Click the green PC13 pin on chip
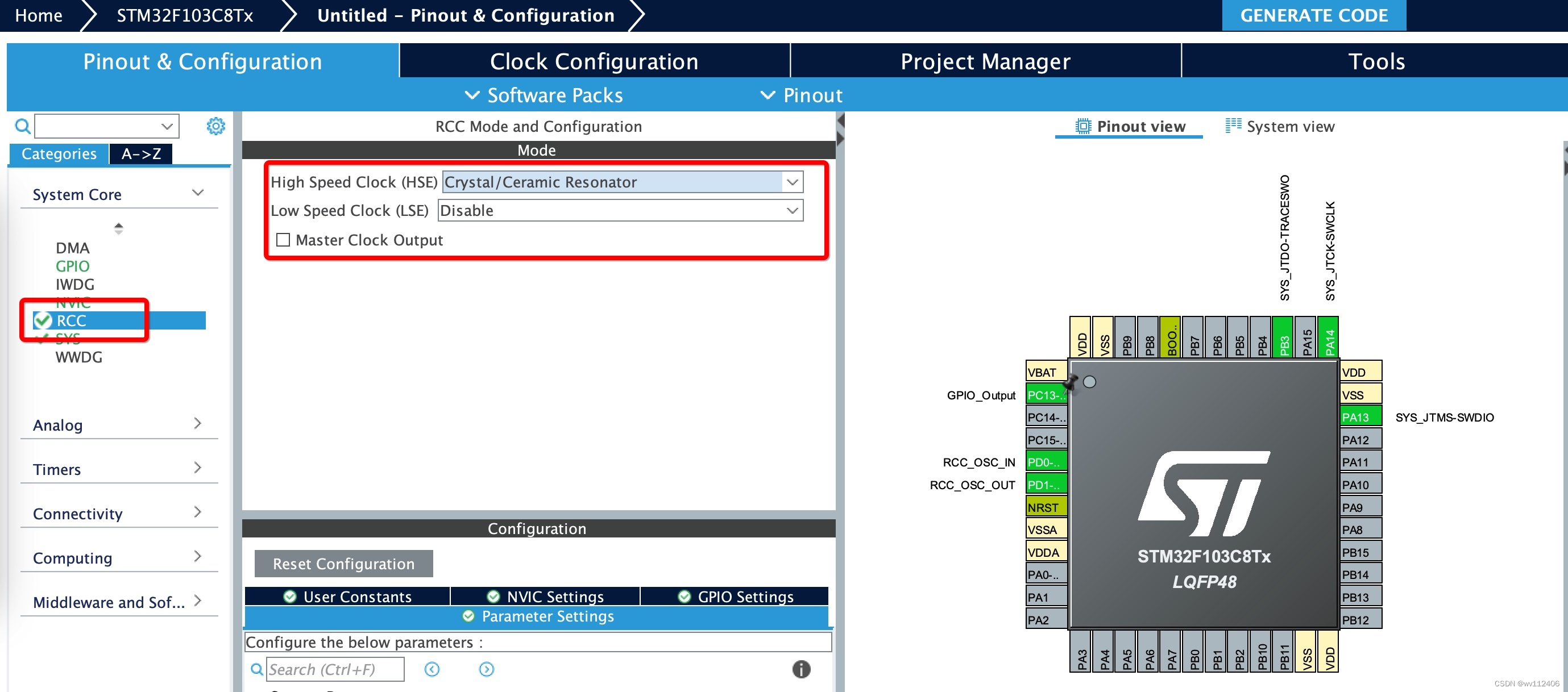 [x=1046, y=395]
